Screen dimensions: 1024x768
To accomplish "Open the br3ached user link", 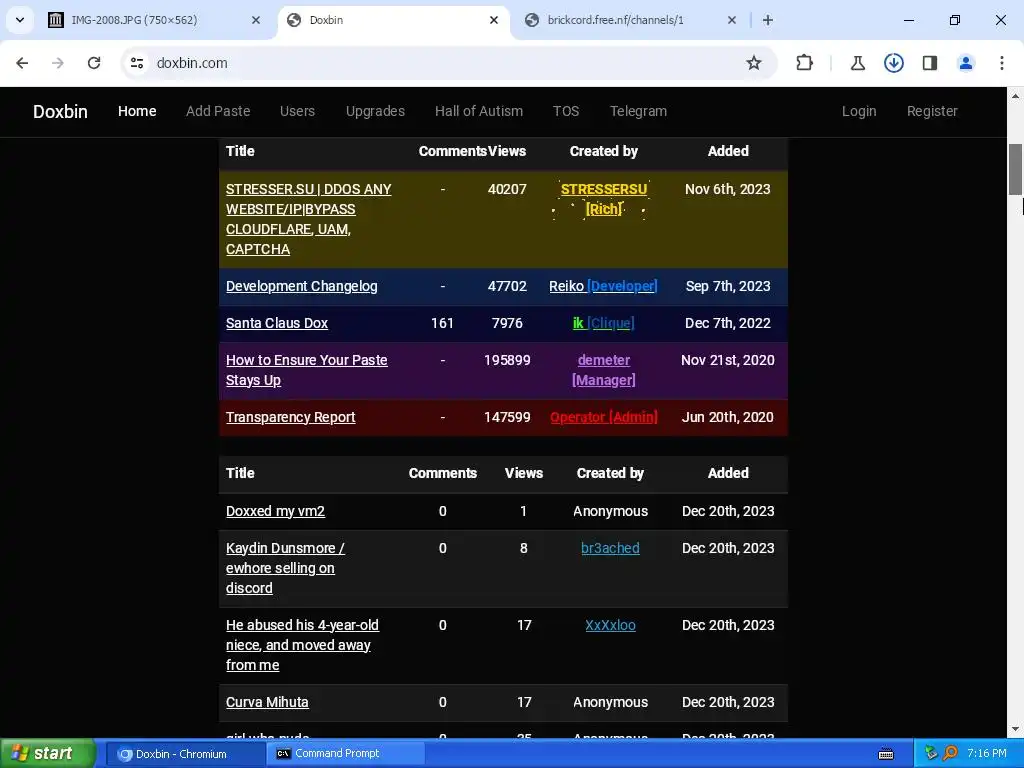I will coord(610,549).
